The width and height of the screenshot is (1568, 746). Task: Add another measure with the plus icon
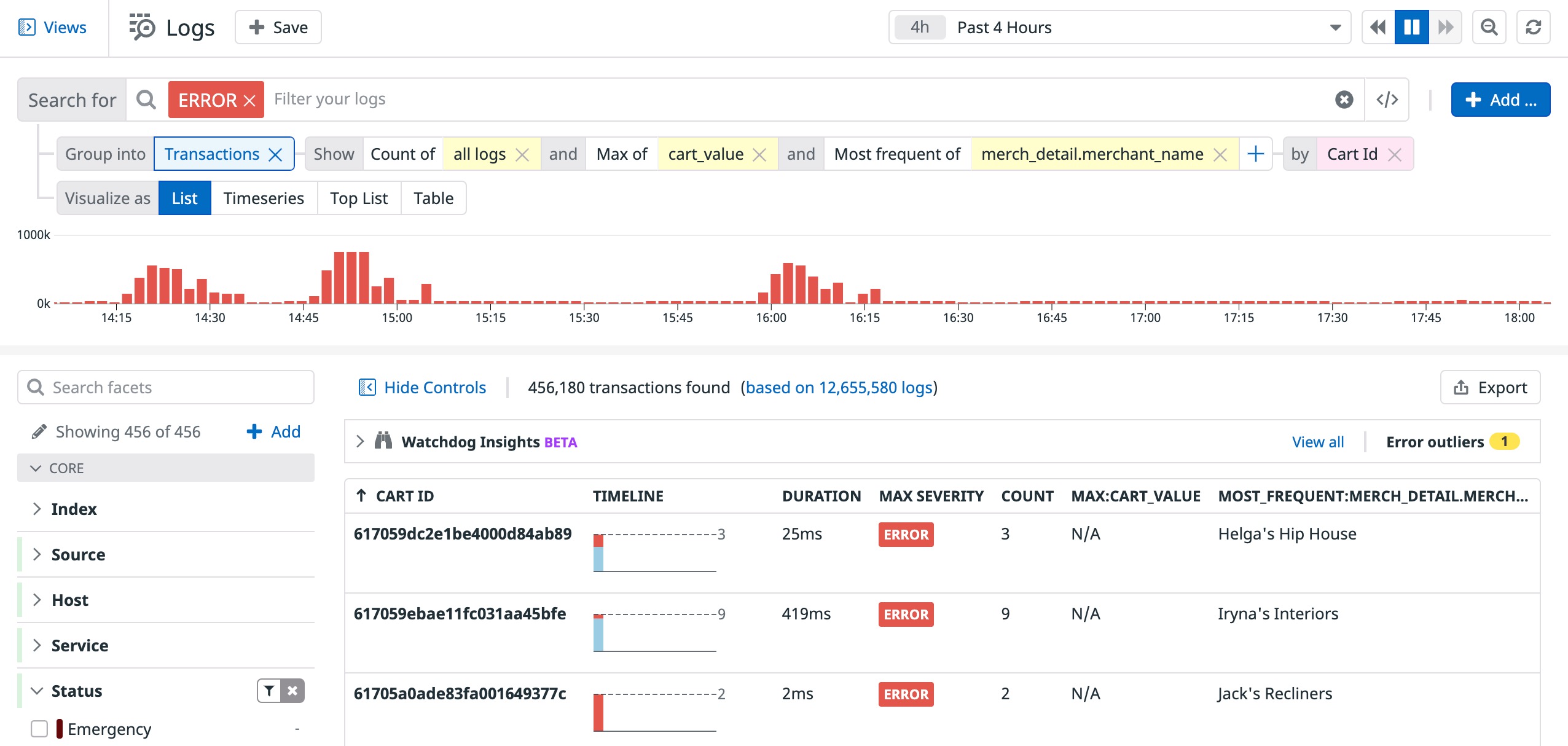1255,154
